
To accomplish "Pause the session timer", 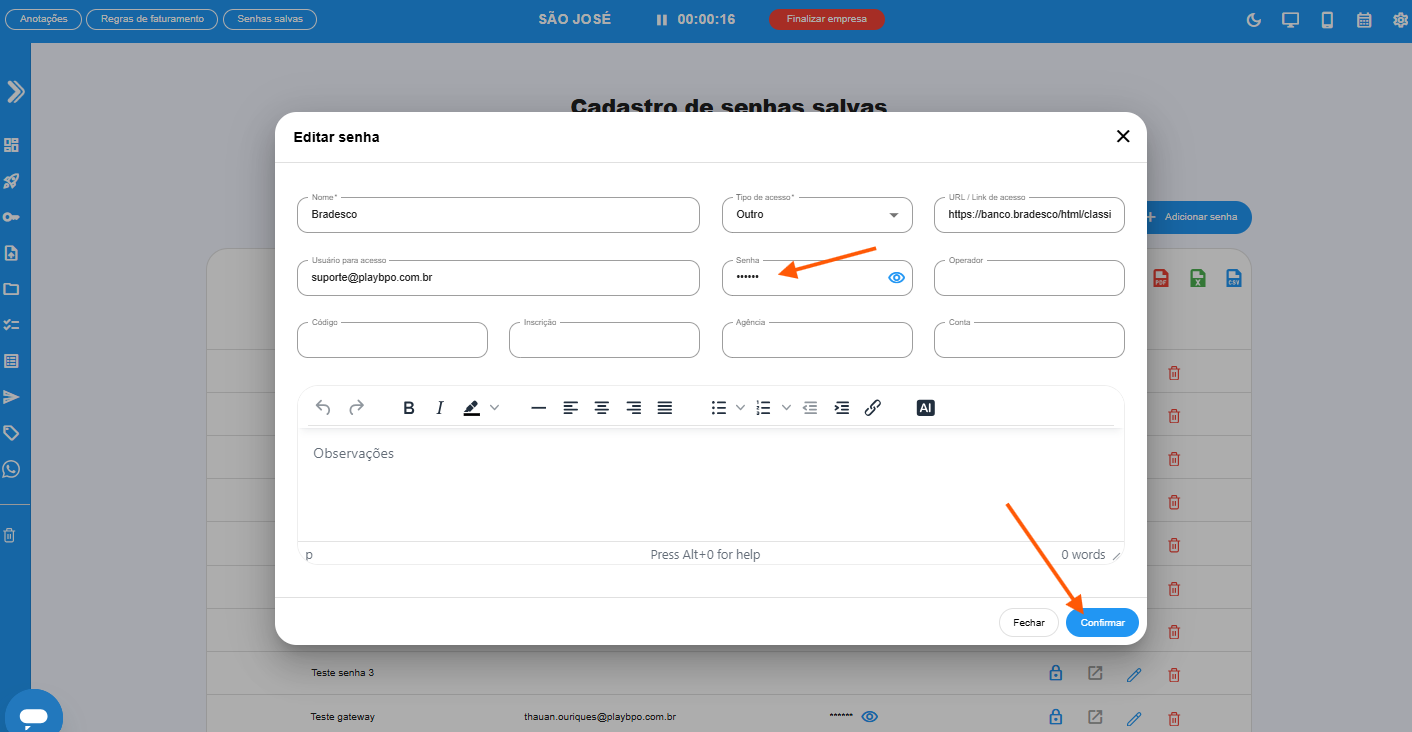I will click(x=662, y=20).
